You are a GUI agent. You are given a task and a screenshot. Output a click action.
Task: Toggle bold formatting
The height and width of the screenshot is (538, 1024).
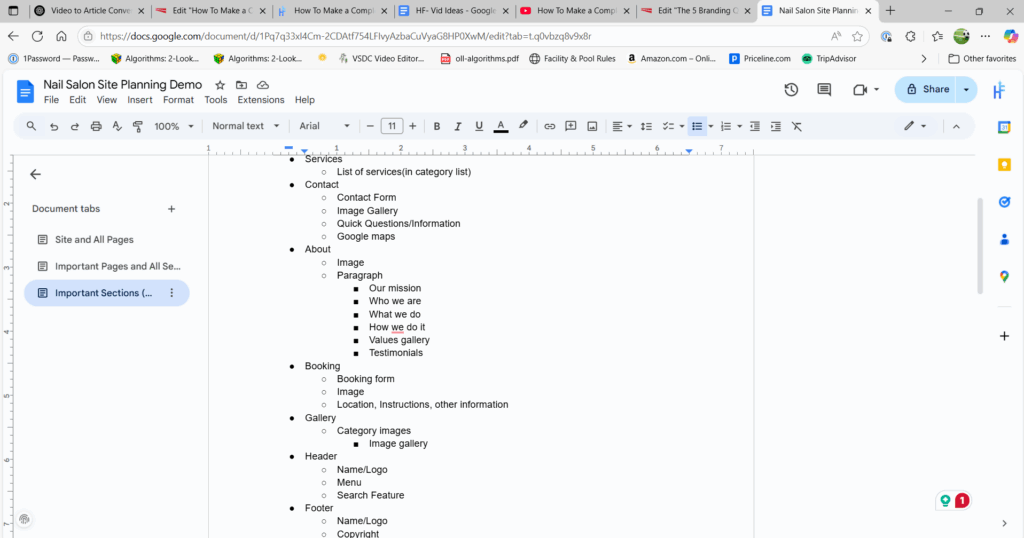437,127
